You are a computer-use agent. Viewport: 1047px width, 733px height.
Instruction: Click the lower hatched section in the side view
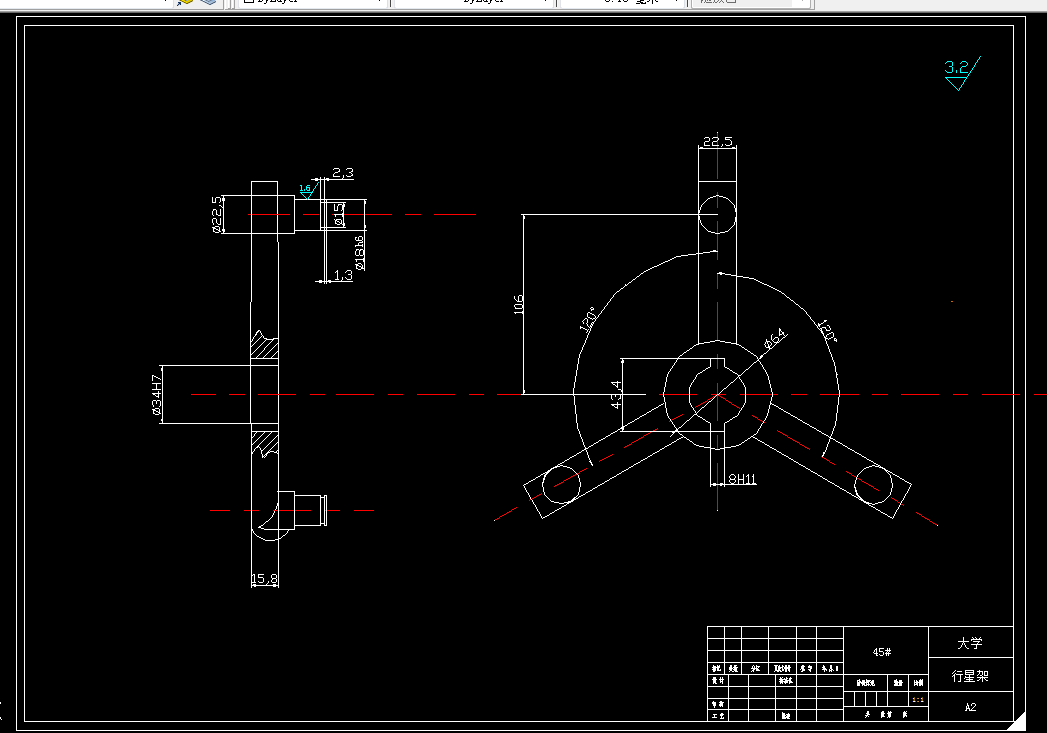click(264, 443)
